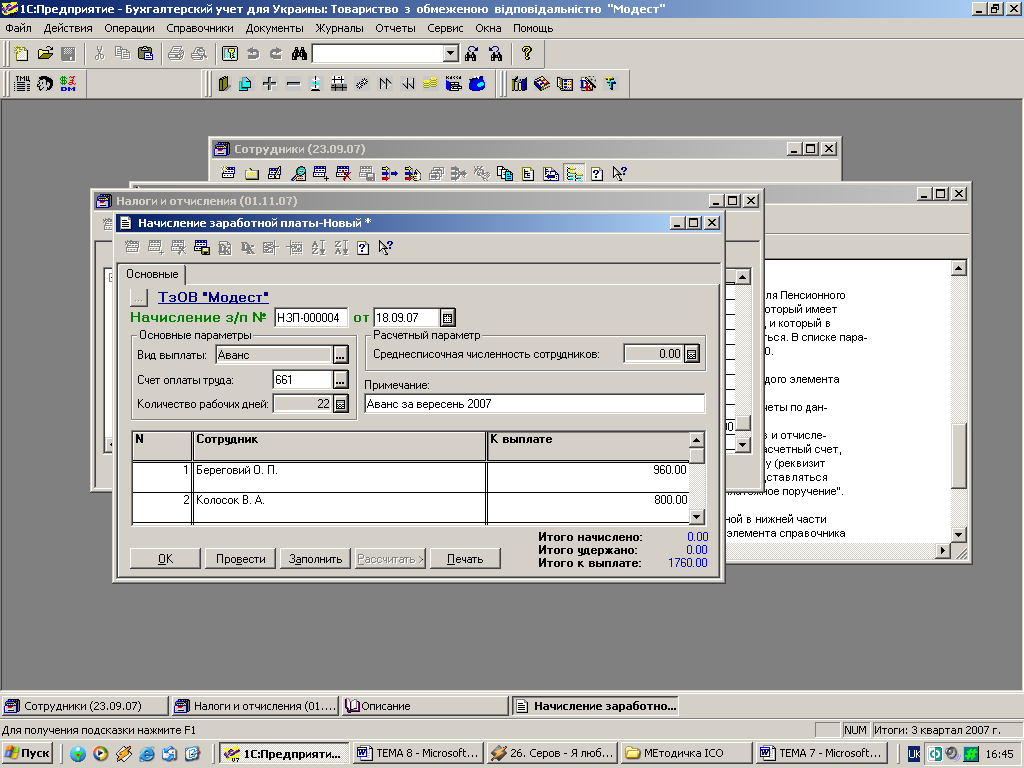
Task: Click the currency $ DM icon
Action: [67, 84]
